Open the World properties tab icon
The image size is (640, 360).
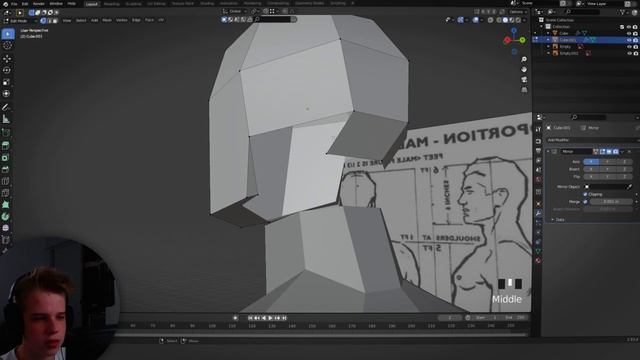pyautogui.click(x=538, y=180)
